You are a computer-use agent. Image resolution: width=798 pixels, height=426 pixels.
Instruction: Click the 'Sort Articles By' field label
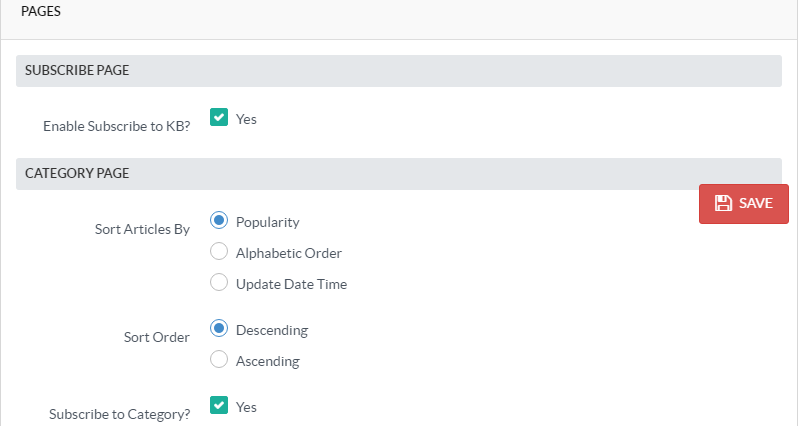pos(142,229)
